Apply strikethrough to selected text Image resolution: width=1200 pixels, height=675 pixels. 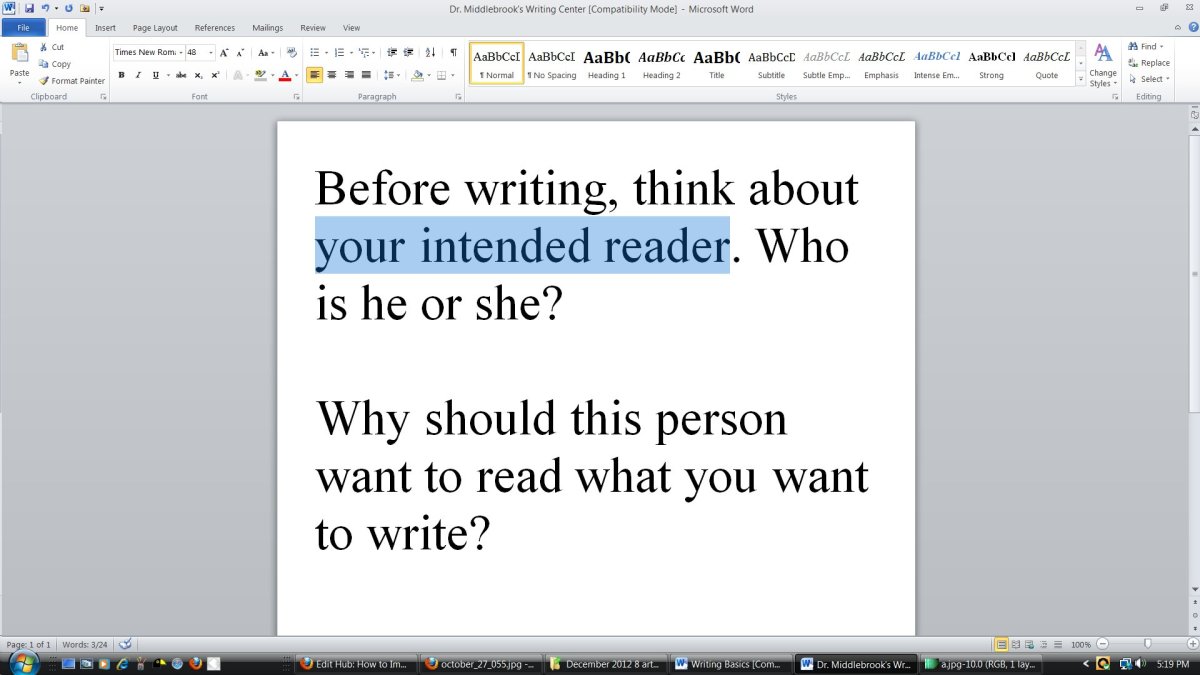click(179, 75)
